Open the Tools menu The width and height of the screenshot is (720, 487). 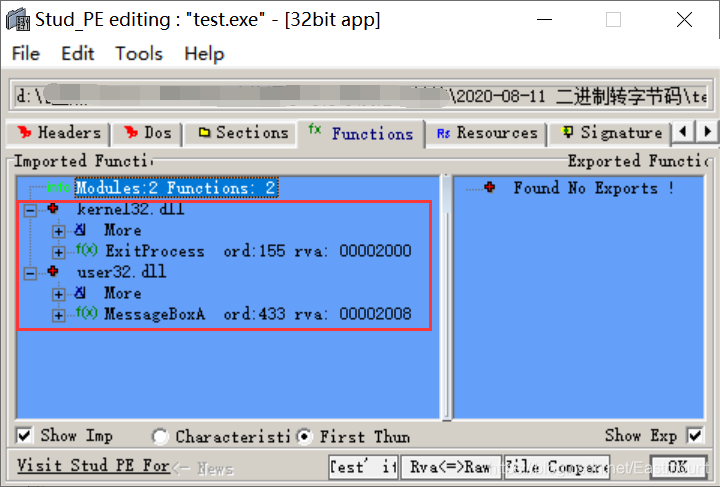pos(139,54)
